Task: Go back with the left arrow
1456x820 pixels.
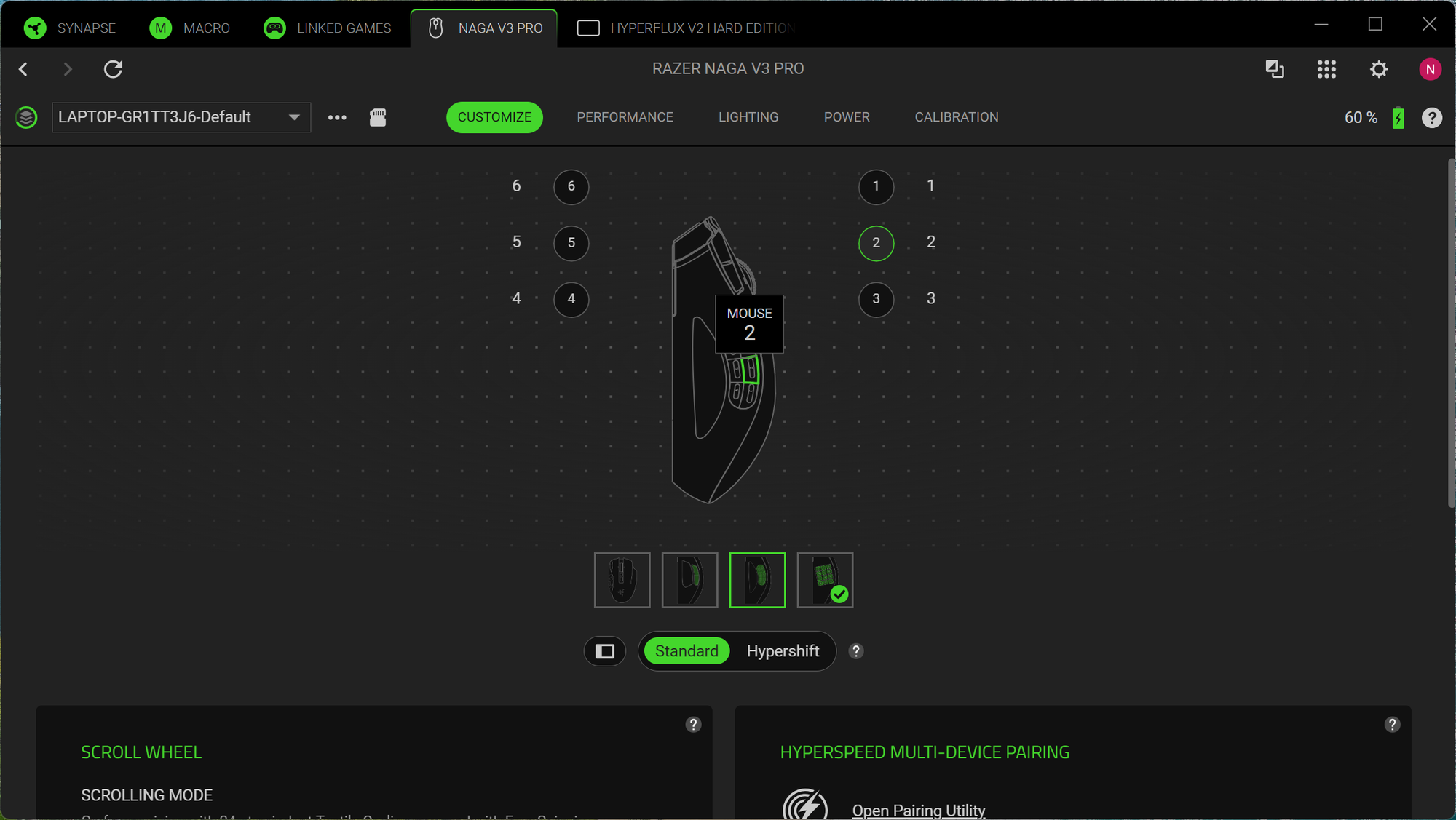Action: tap(23, 69)
